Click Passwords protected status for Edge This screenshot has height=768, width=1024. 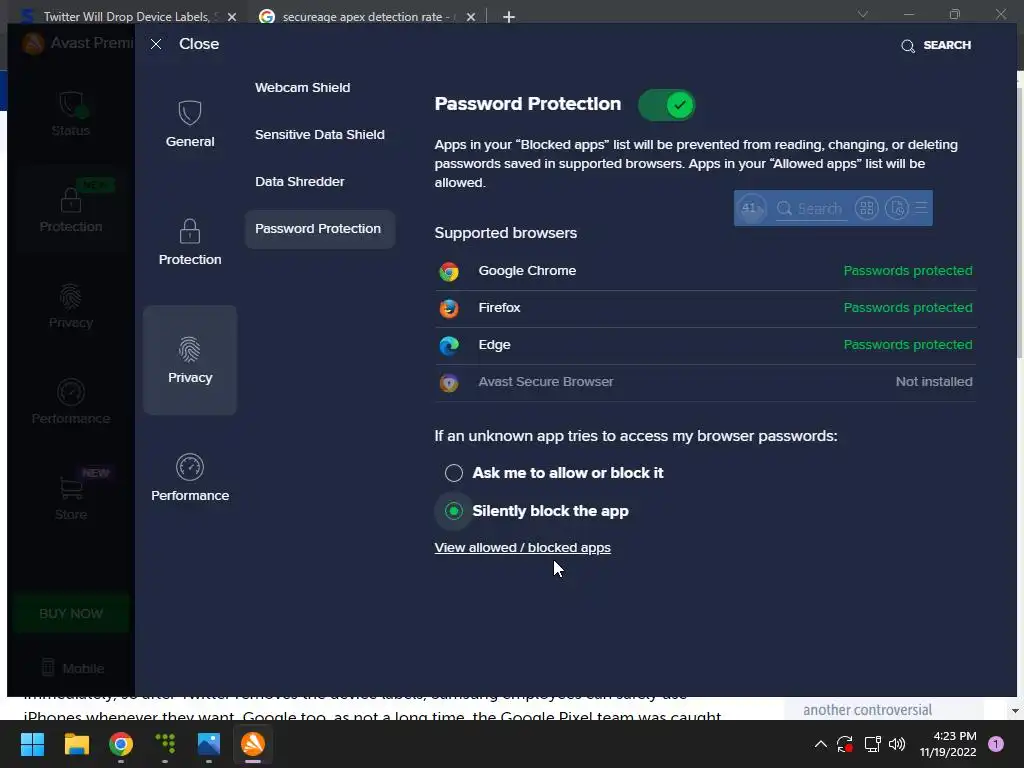click(x=908, y=345)
